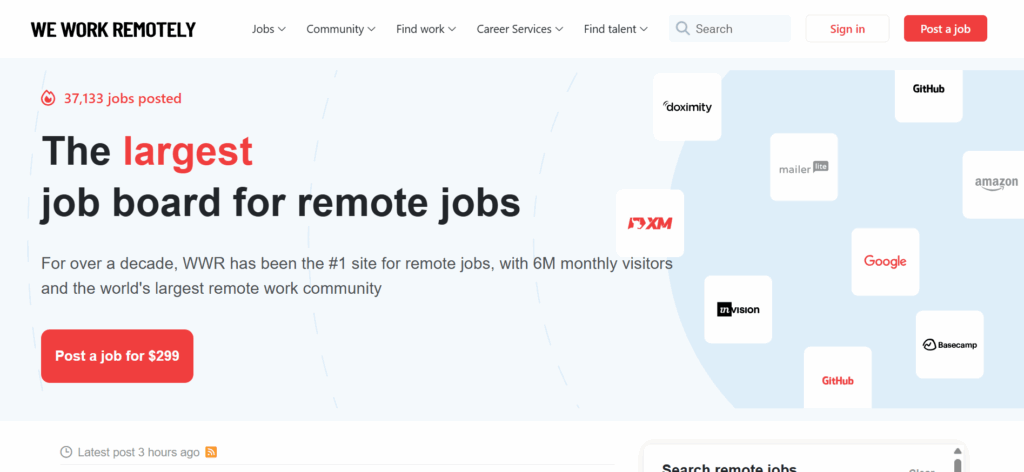Select the Basecamp logo card
The image size is (1024, 472).
949,344
